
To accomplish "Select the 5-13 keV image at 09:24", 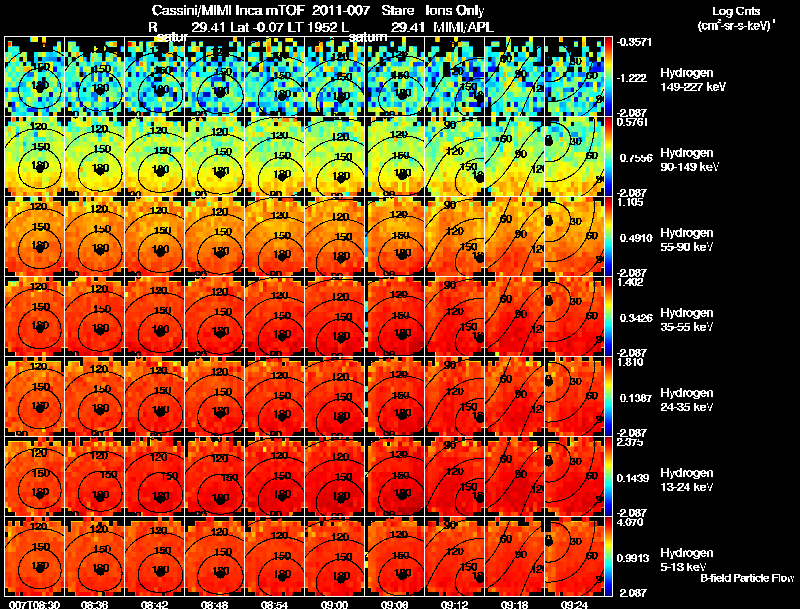I will pos(574,556).
